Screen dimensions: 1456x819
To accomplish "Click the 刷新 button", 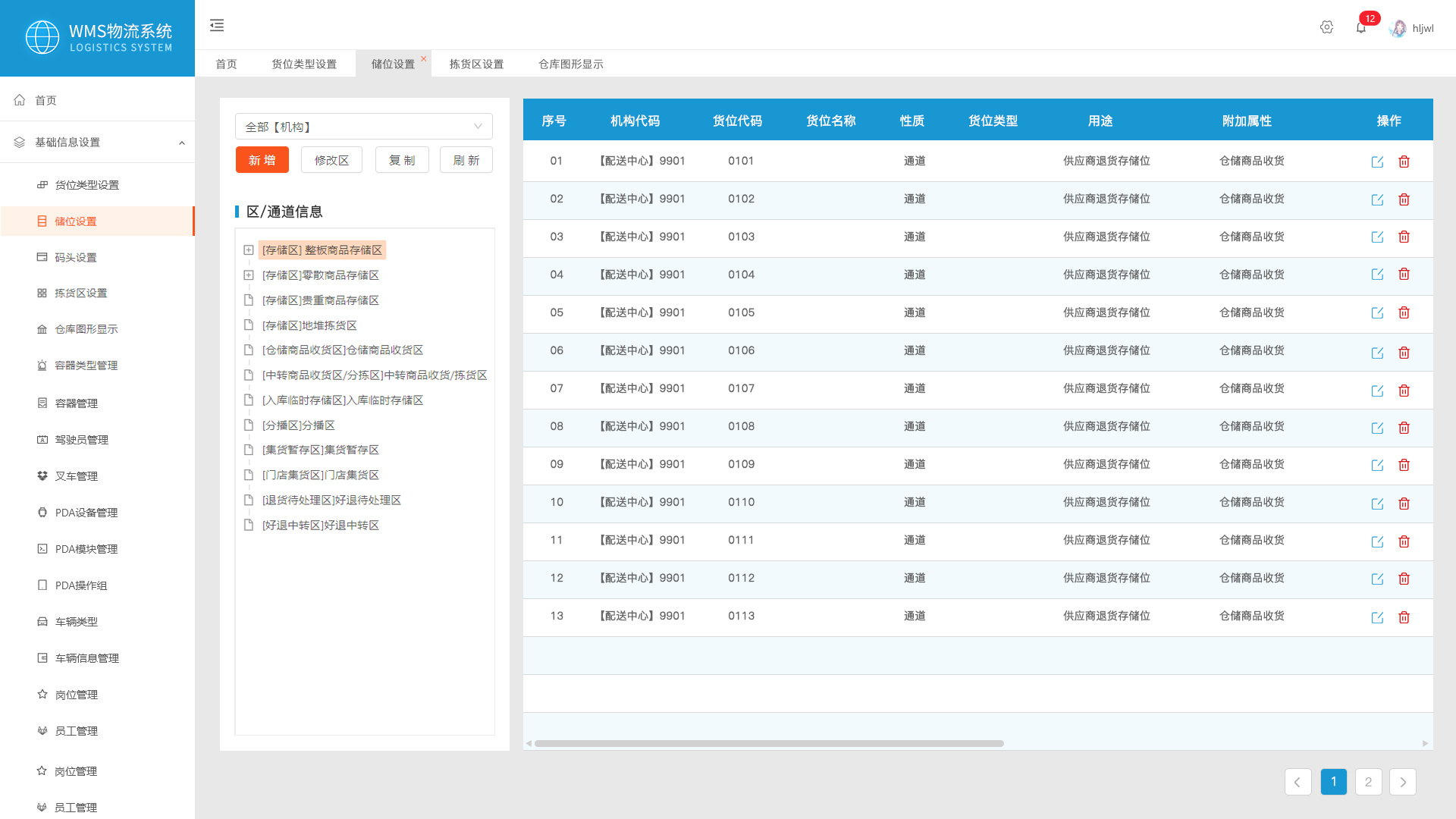I will [x=466, y=160].
